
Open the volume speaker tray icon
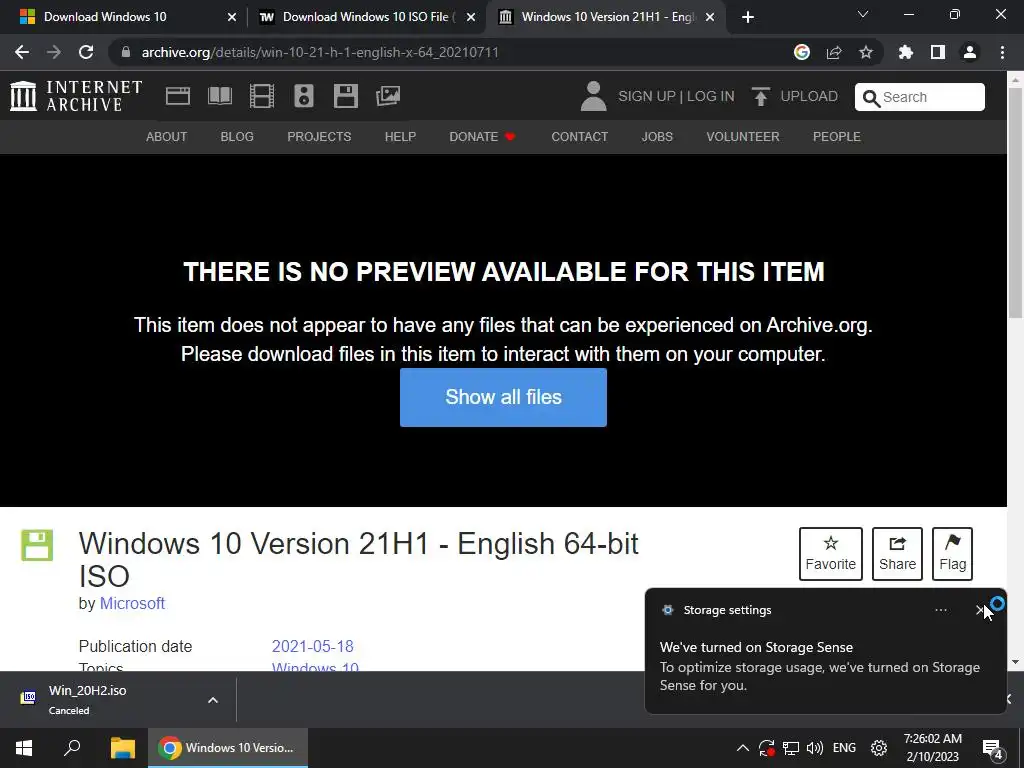tap(815, 748)
